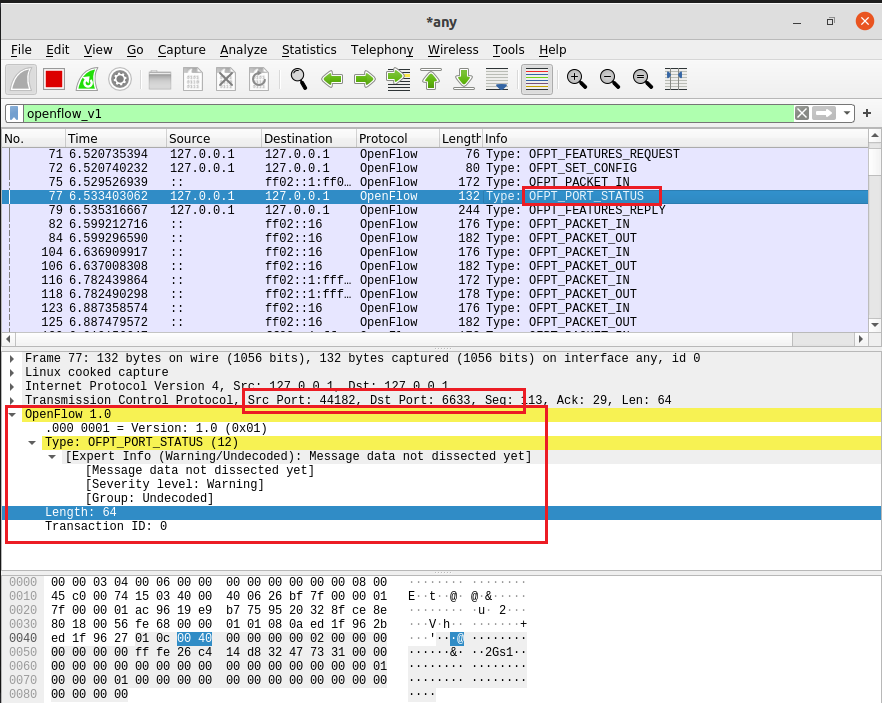Sort packets by Protocol column header
The height and width of the screenshot is (703, 882).
pyautogui.click(x=398, y=138)
